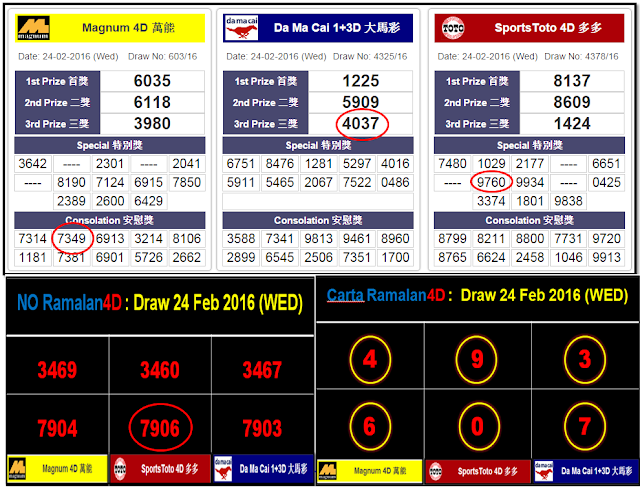The height and width of the screenshot is (487, 640).
Task: Click the circled digit 4 in Carta
Action: (370, 360)
